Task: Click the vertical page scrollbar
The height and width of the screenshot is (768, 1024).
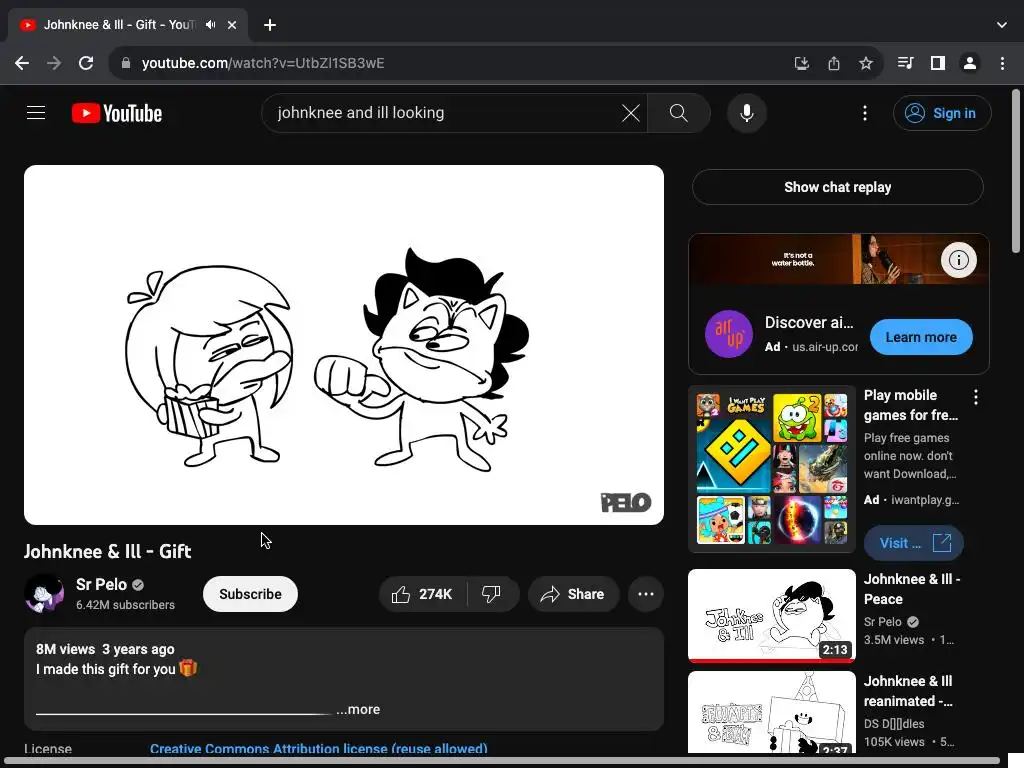Action: (1016, 171)
